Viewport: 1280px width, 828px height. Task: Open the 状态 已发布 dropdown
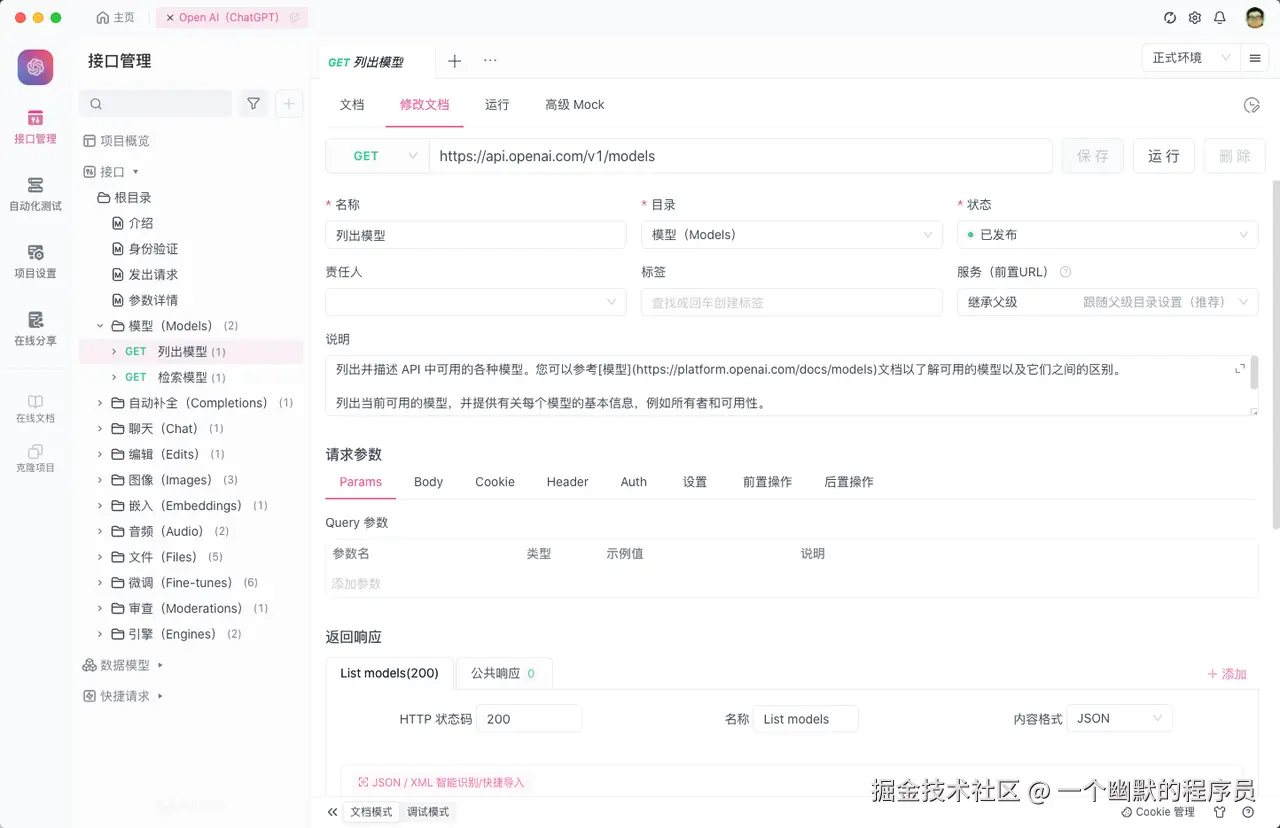[1107, 235]
